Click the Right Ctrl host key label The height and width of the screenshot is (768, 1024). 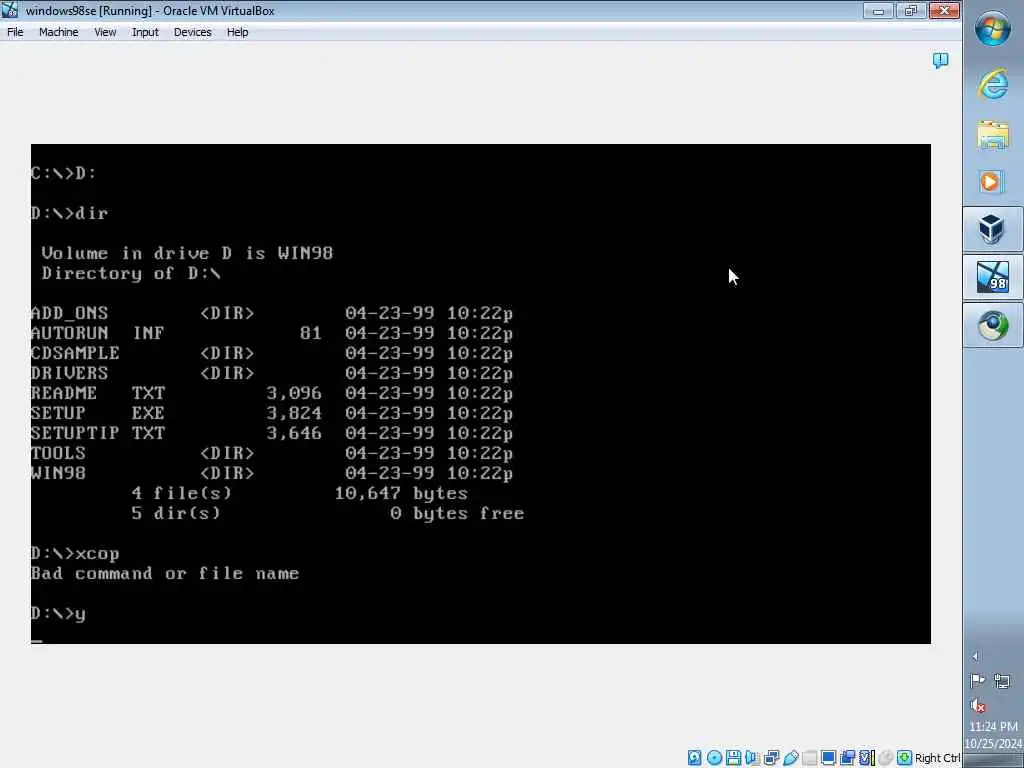coord(937,758)
